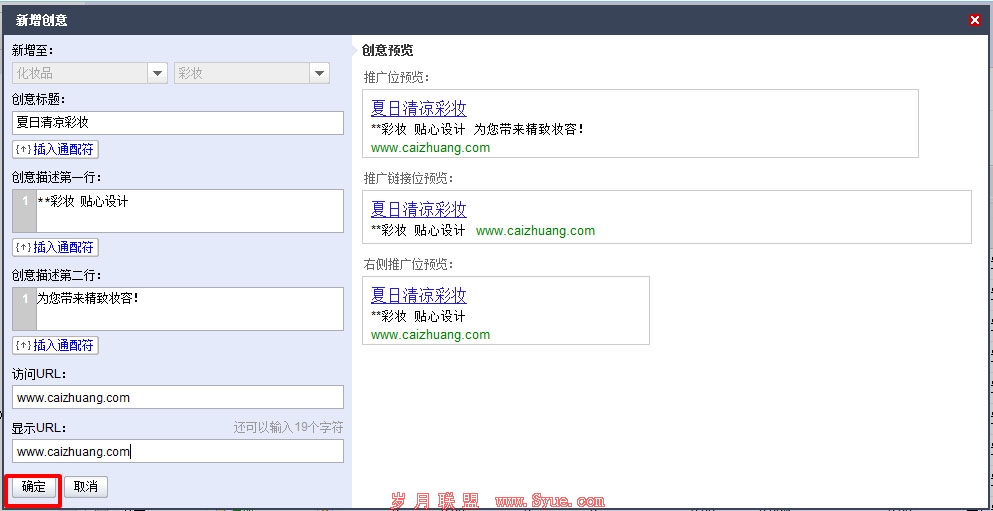Open 夏日清凉彩妆 link in 右侧推广位预览
993x511 pixels.
tap(418, 295)
